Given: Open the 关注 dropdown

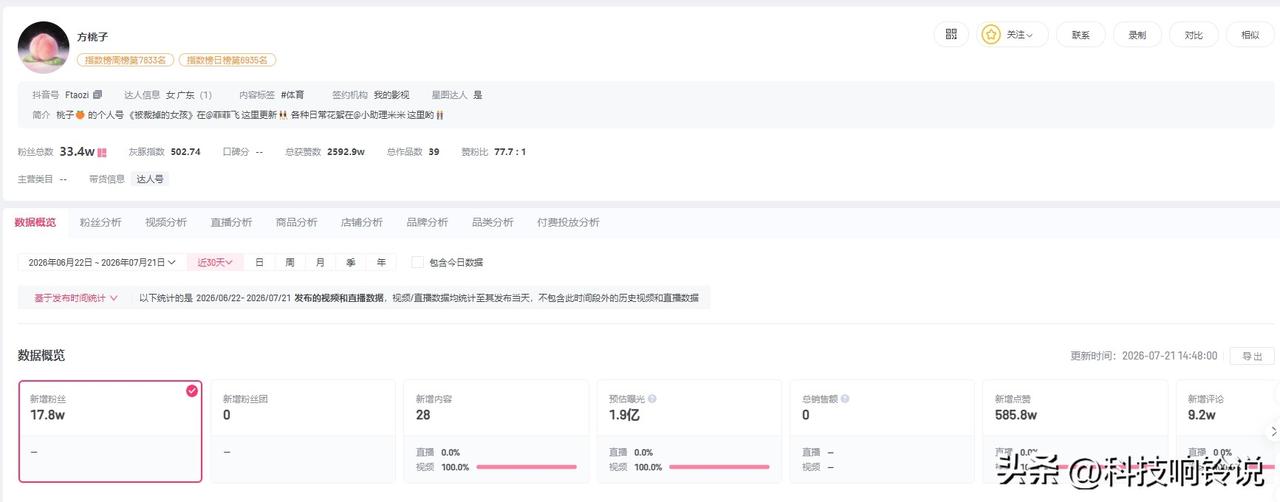Looking at the screenshot, I should pos(1013,34).
